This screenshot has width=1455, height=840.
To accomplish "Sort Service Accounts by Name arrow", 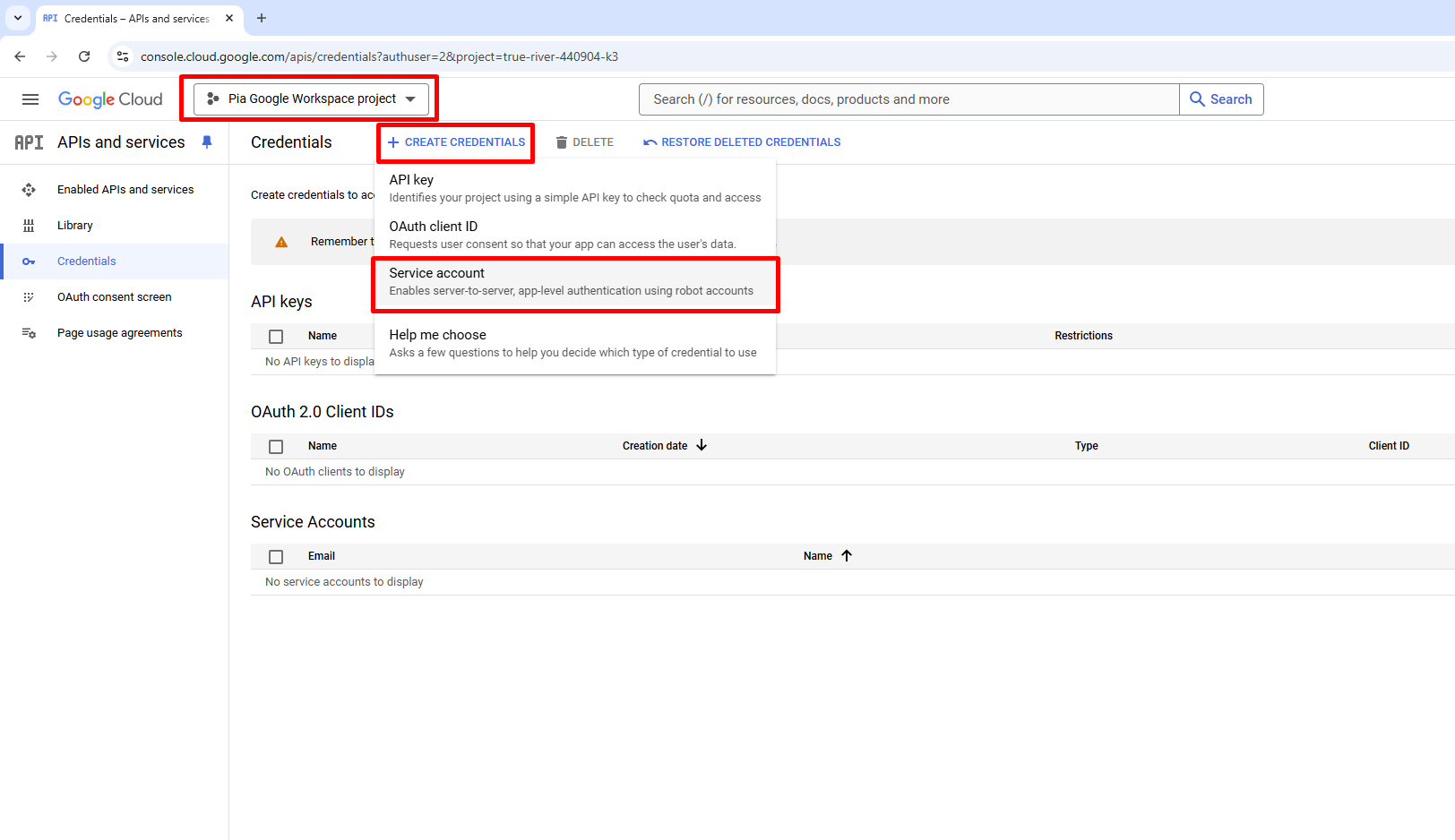I will click(x=847, y=555).
